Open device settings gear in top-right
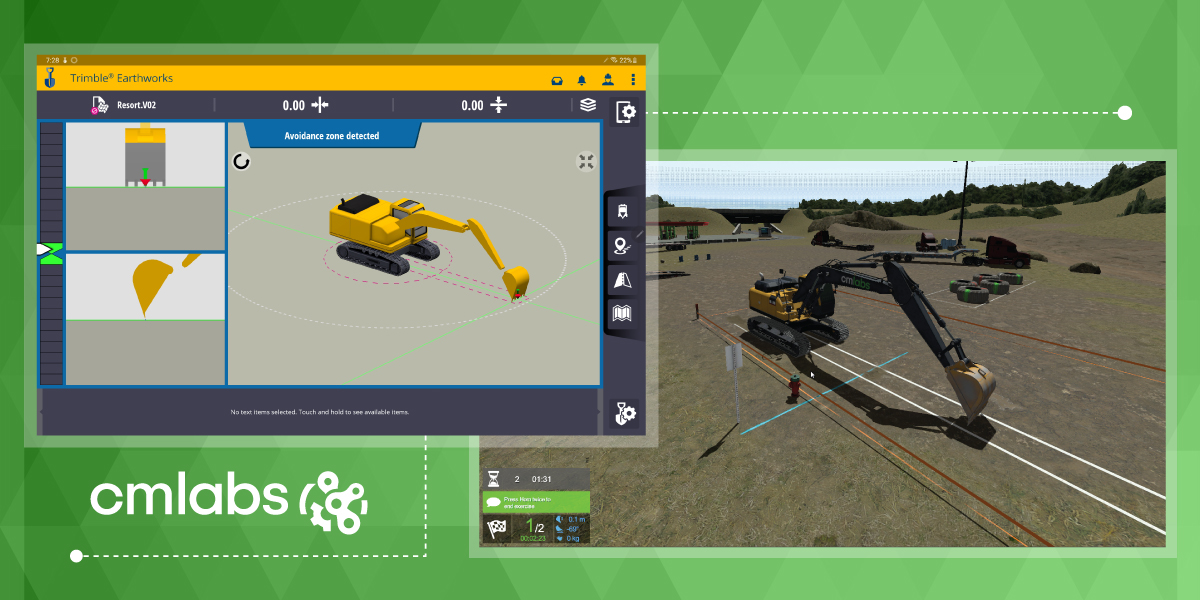The width and height of the screenshot is (1200, 600). (626, 112)
